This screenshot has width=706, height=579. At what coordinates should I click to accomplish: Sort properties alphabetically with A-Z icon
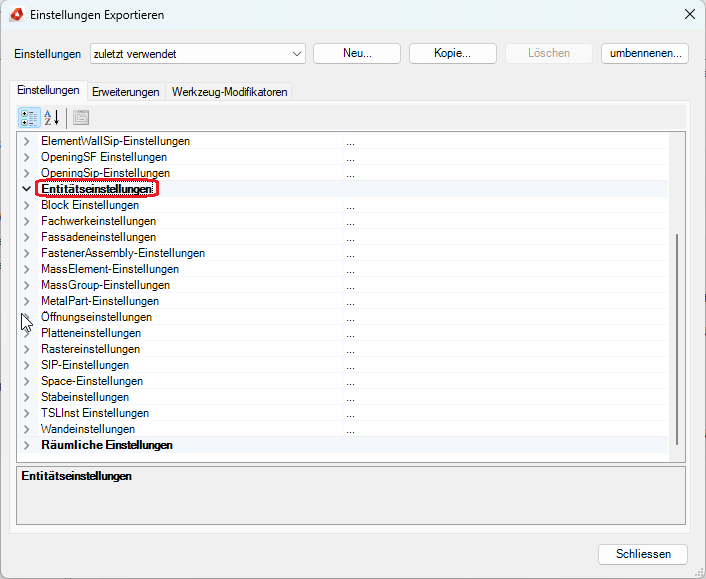52,118
